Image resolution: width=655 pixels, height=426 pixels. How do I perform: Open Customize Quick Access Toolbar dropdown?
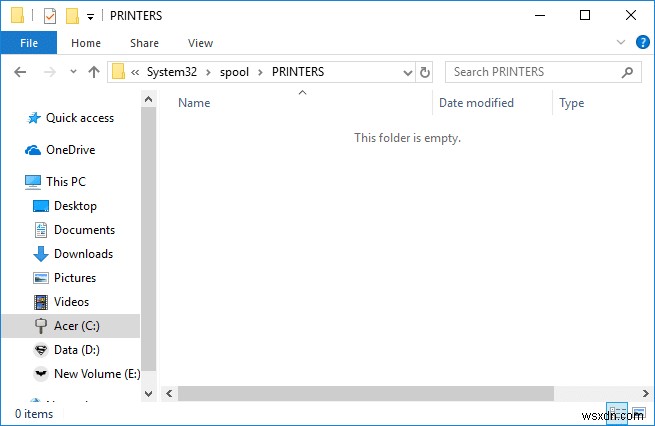click(91, 16)
